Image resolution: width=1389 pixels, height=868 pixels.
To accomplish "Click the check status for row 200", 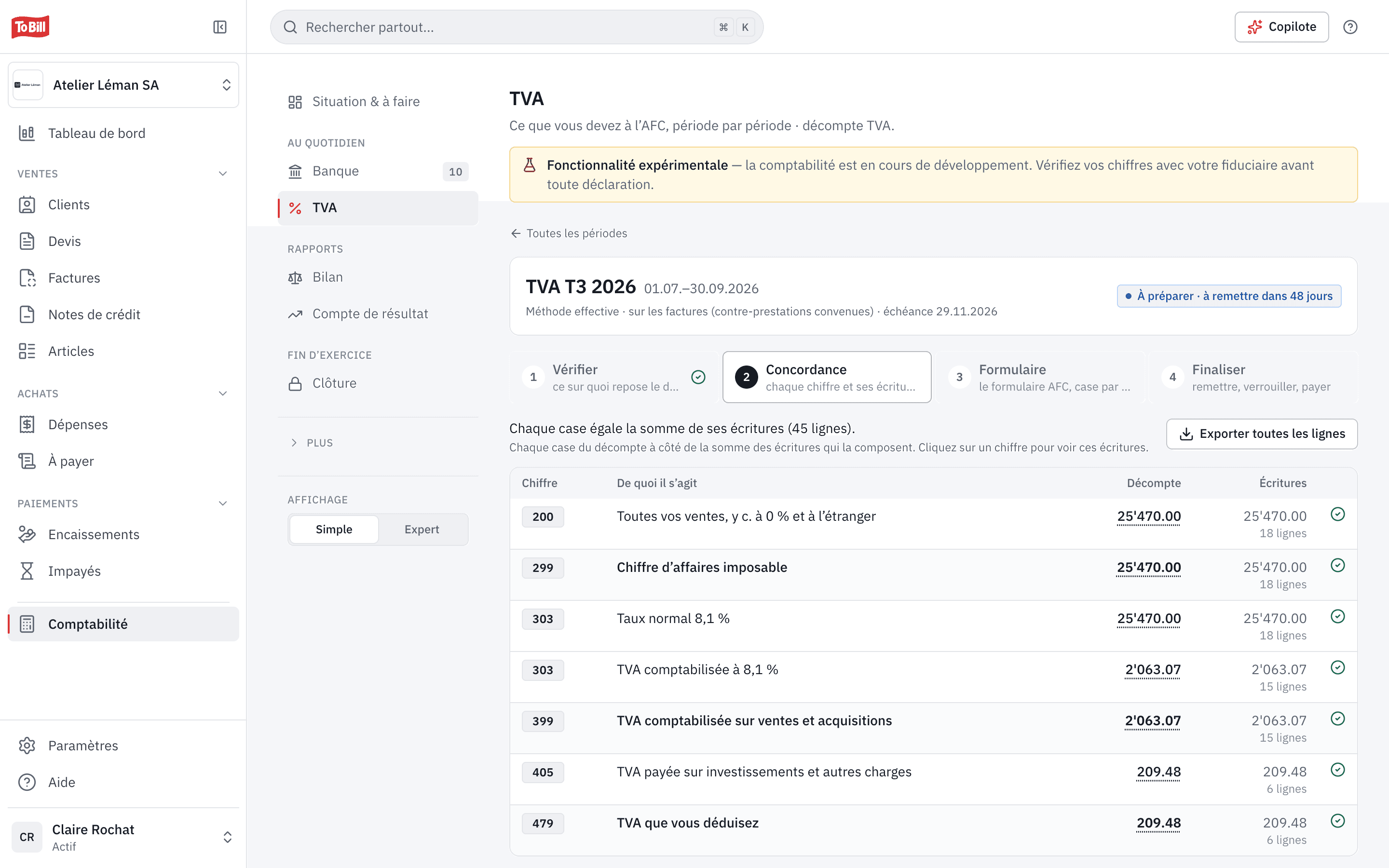I will click(x=1338, y=515).
